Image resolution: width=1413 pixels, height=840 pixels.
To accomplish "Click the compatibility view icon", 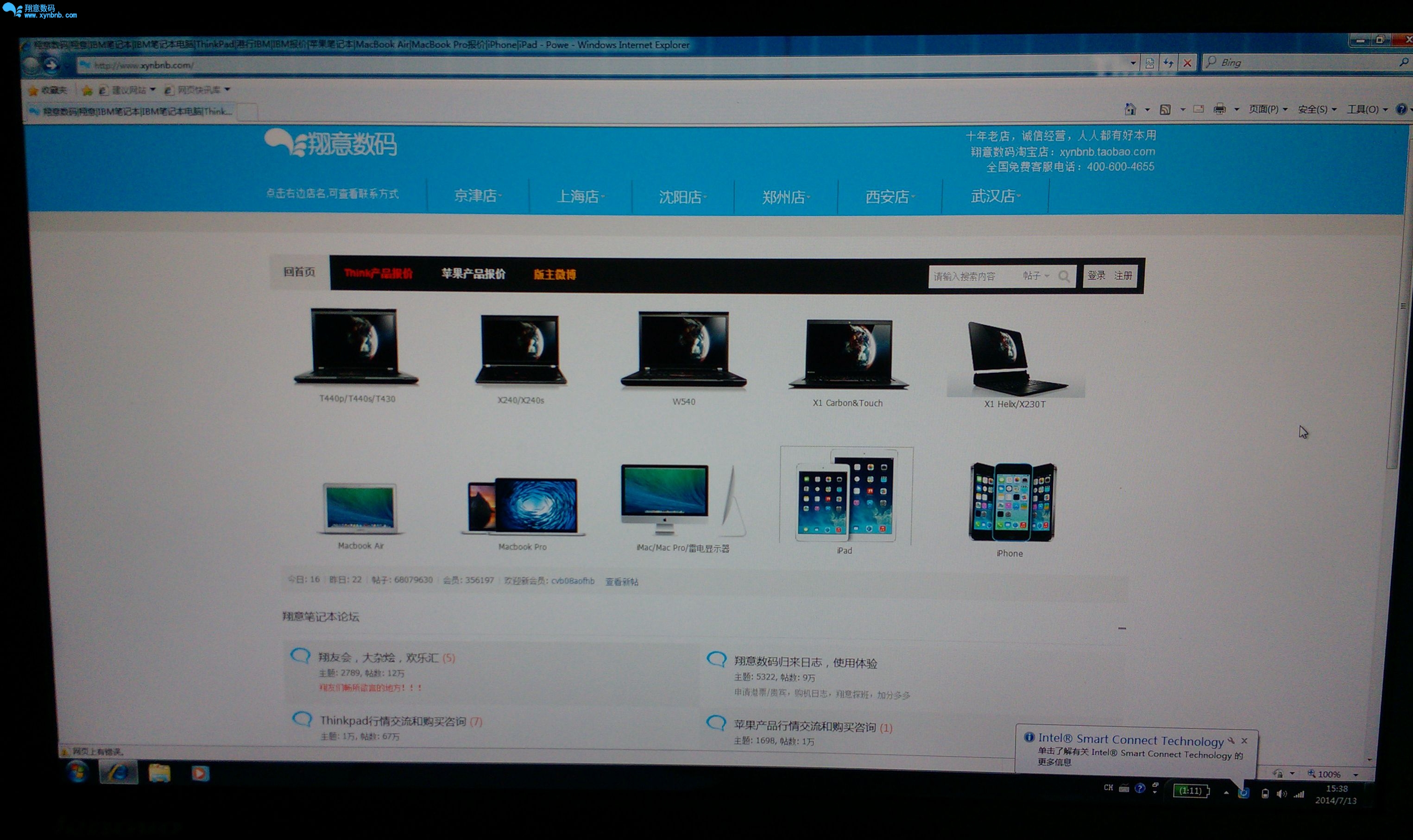I will (x=1150, y=63).
